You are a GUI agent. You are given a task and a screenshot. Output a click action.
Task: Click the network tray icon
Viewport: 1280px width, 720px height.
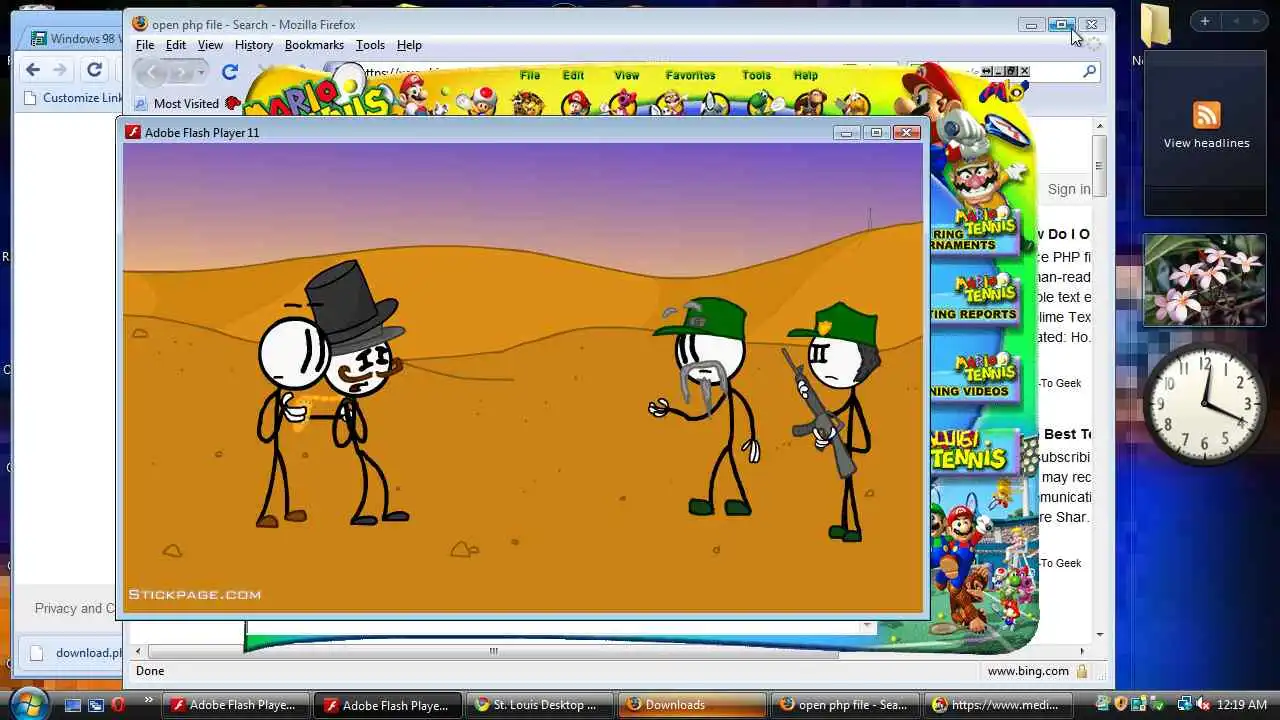[x=1184, y=705]
